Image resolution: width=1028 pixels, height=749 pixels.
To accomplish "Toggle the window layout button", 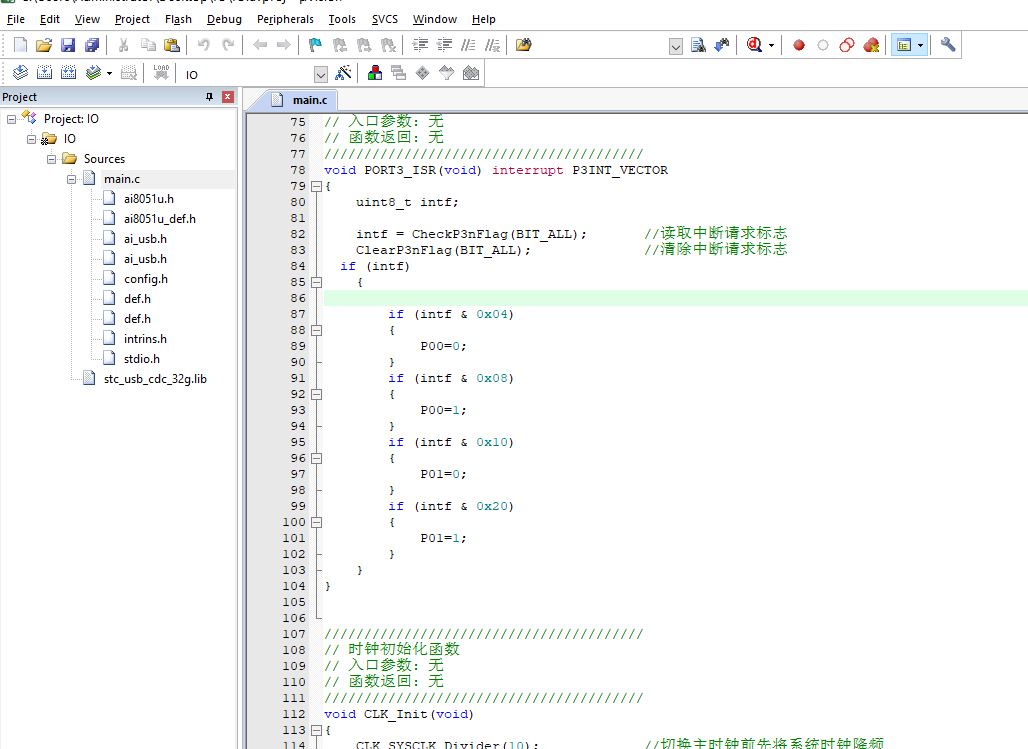I will [x=904, y=45].
